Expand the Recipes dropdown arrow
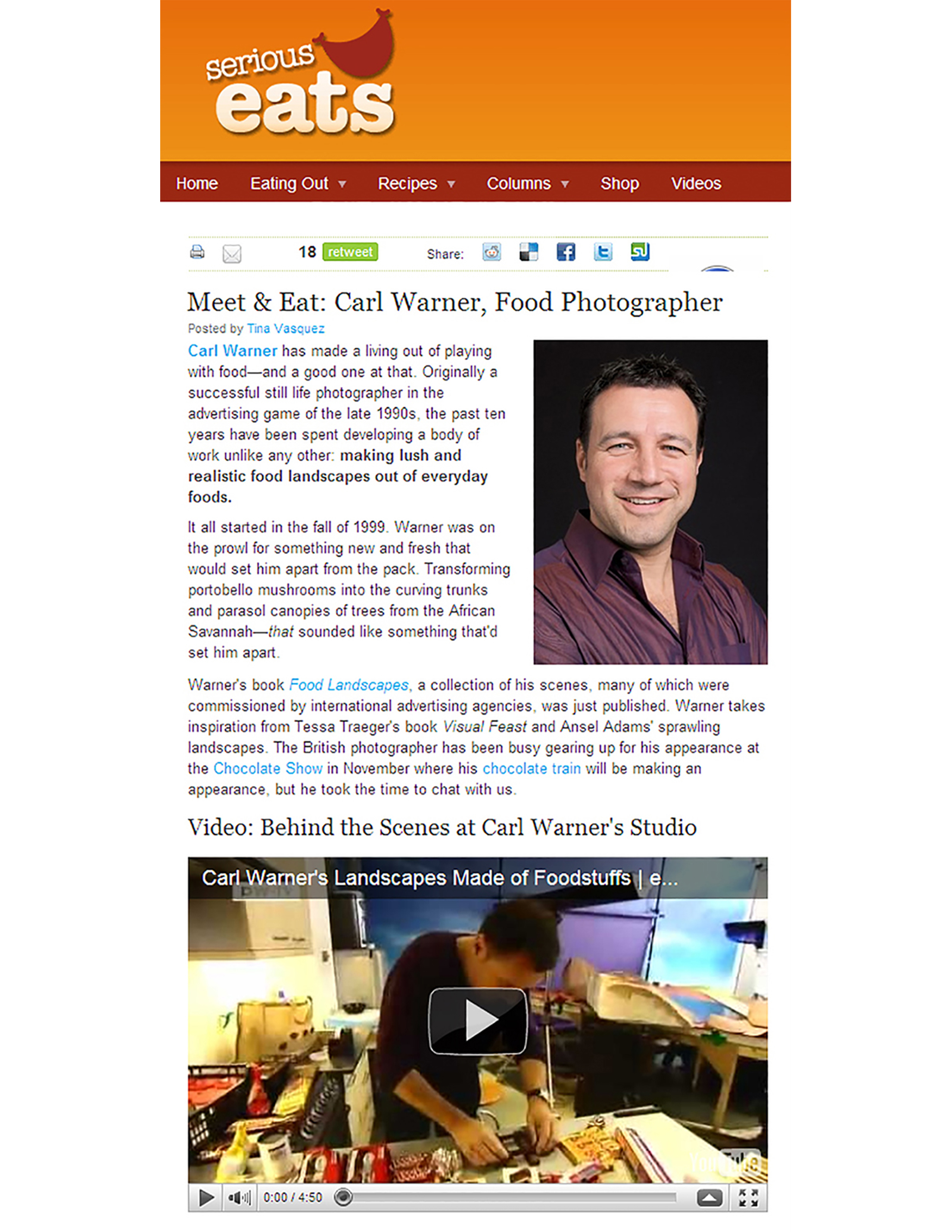The height and width of the screenshot is (1232, 952). pos(451,184)
